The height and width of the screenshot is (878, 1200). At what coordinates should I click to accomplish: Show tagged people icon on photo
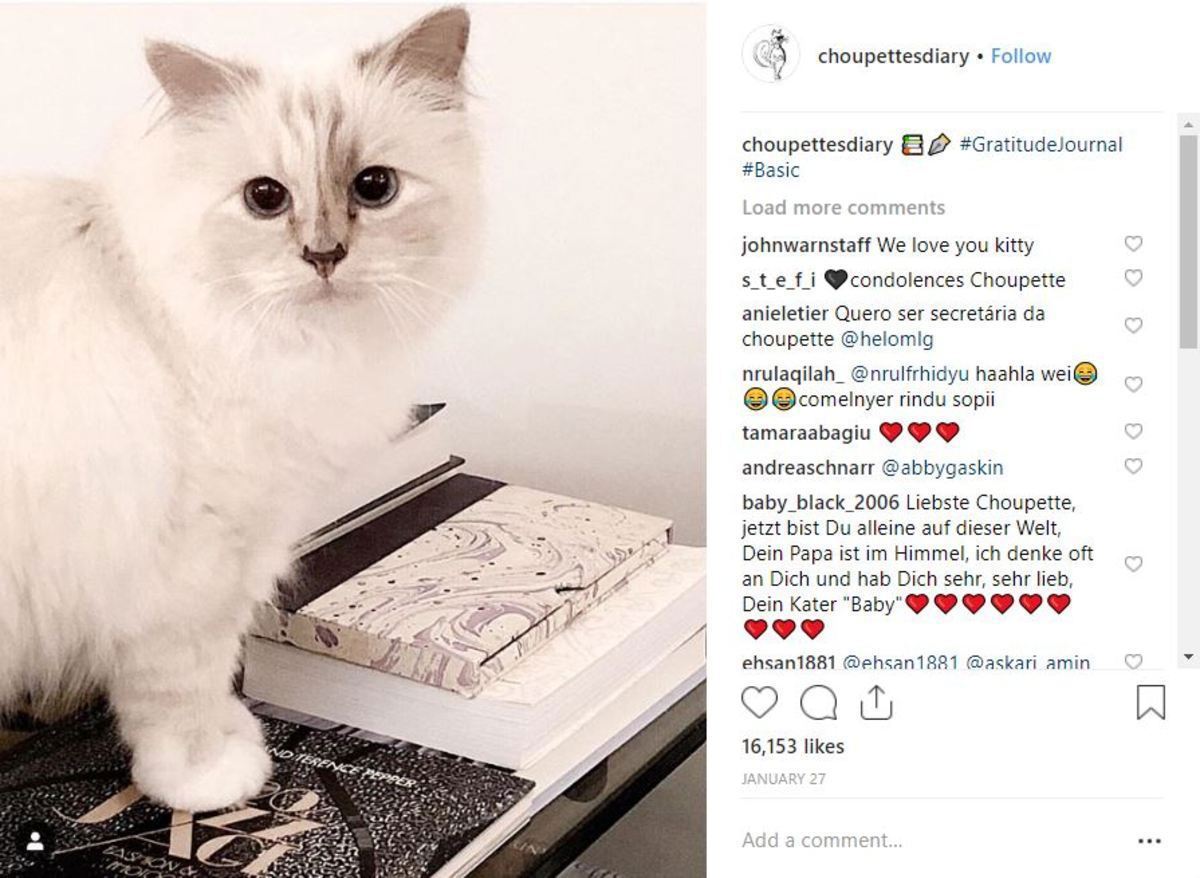[35, 842]
